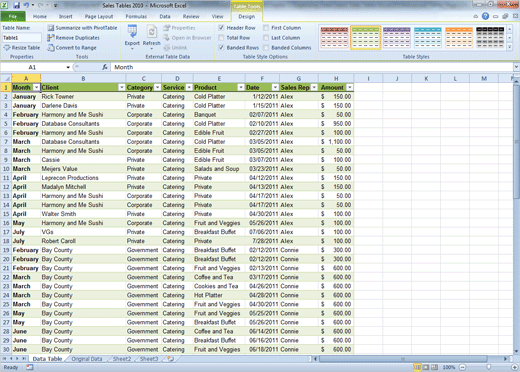Click the formula bar showing Month
520x372 pixels.
click(312, 67)
